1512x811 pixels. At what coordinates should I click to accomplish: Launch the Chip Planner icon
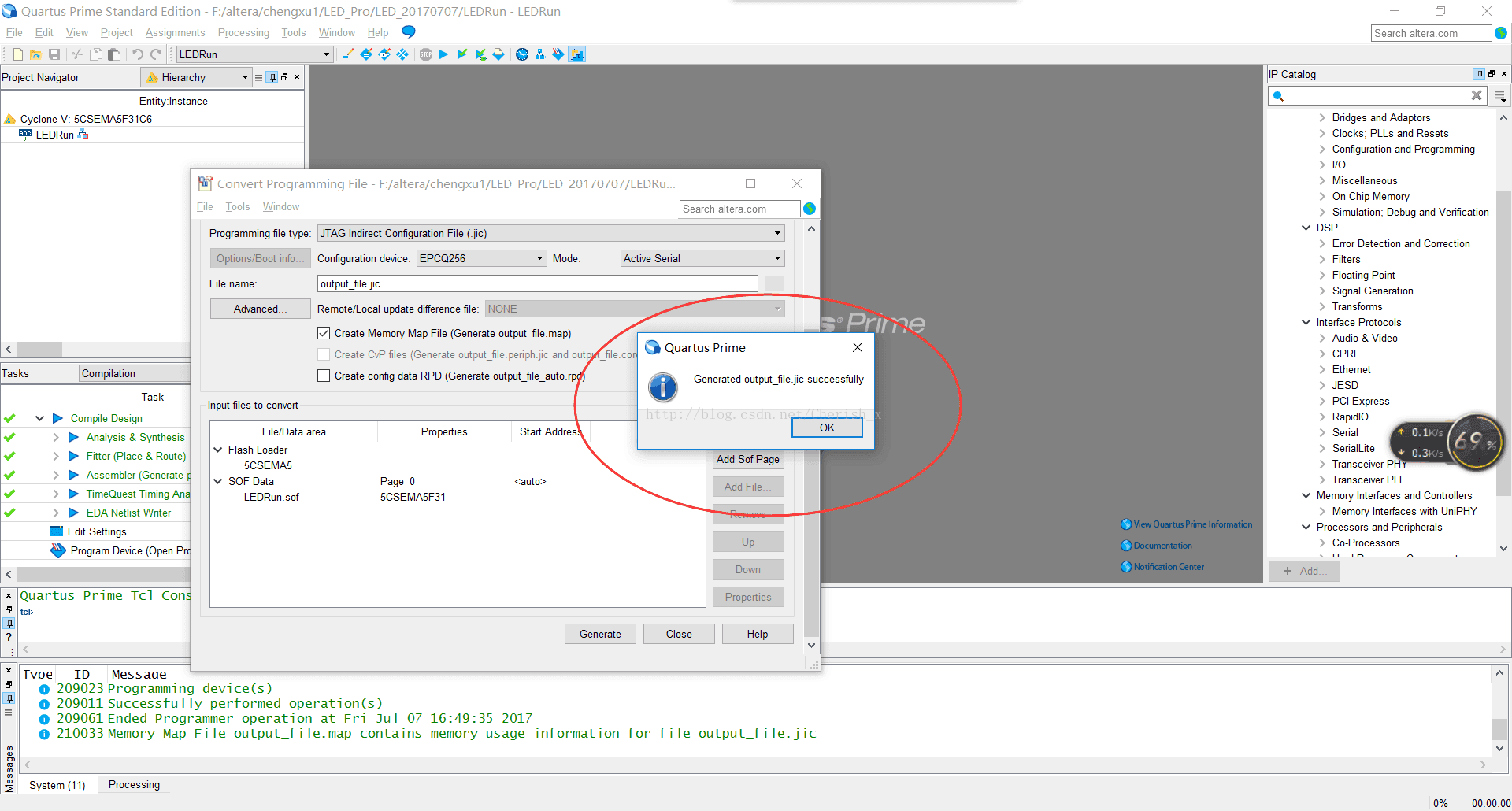pyautogui.click(x=402, y=54)
